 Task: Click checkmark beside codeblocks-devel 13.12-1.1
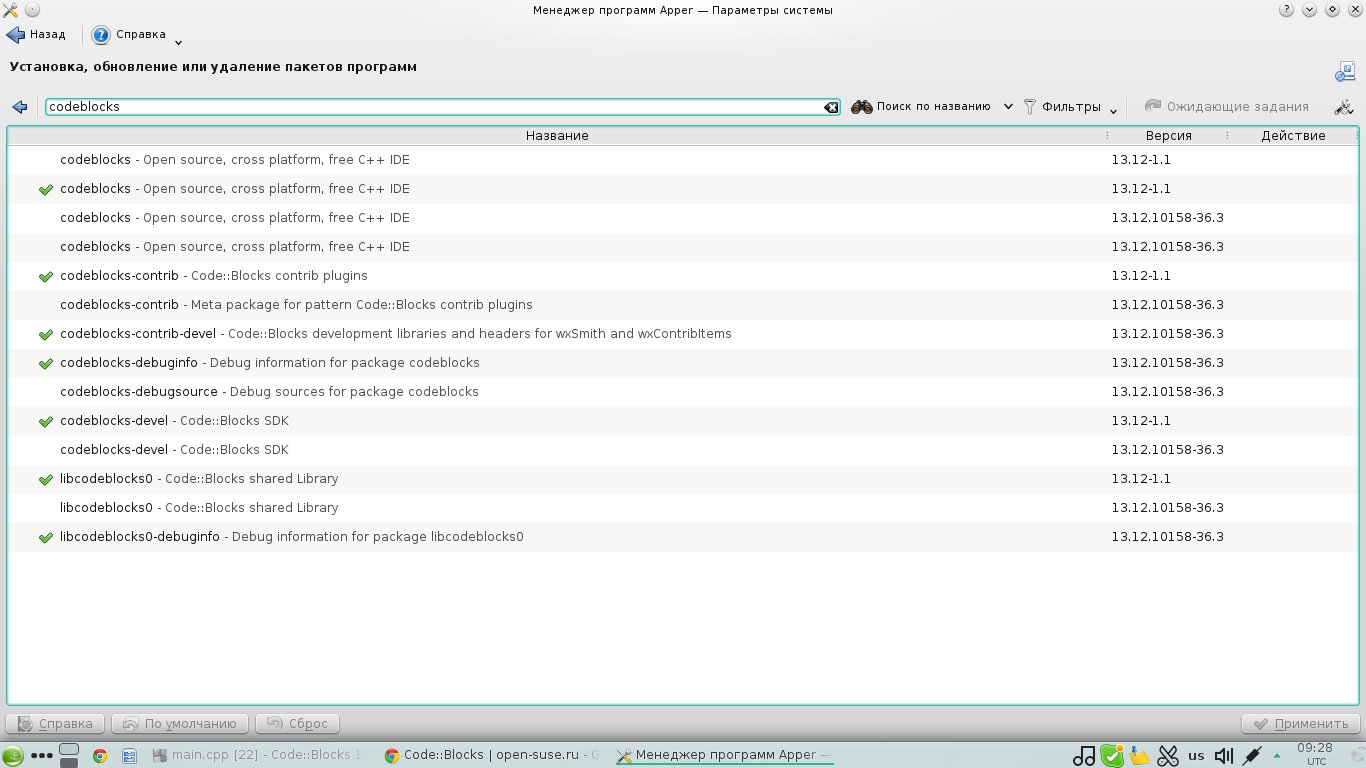pyautogui.click(x=45, y=421)
